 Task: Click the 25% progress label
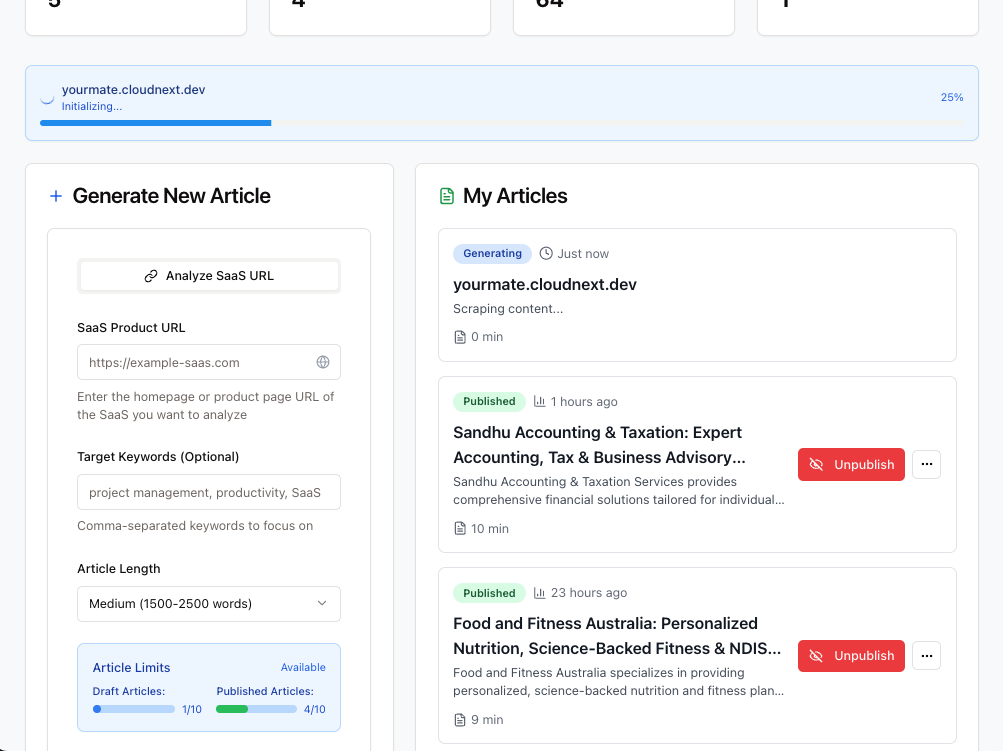(x=952, y=97)
